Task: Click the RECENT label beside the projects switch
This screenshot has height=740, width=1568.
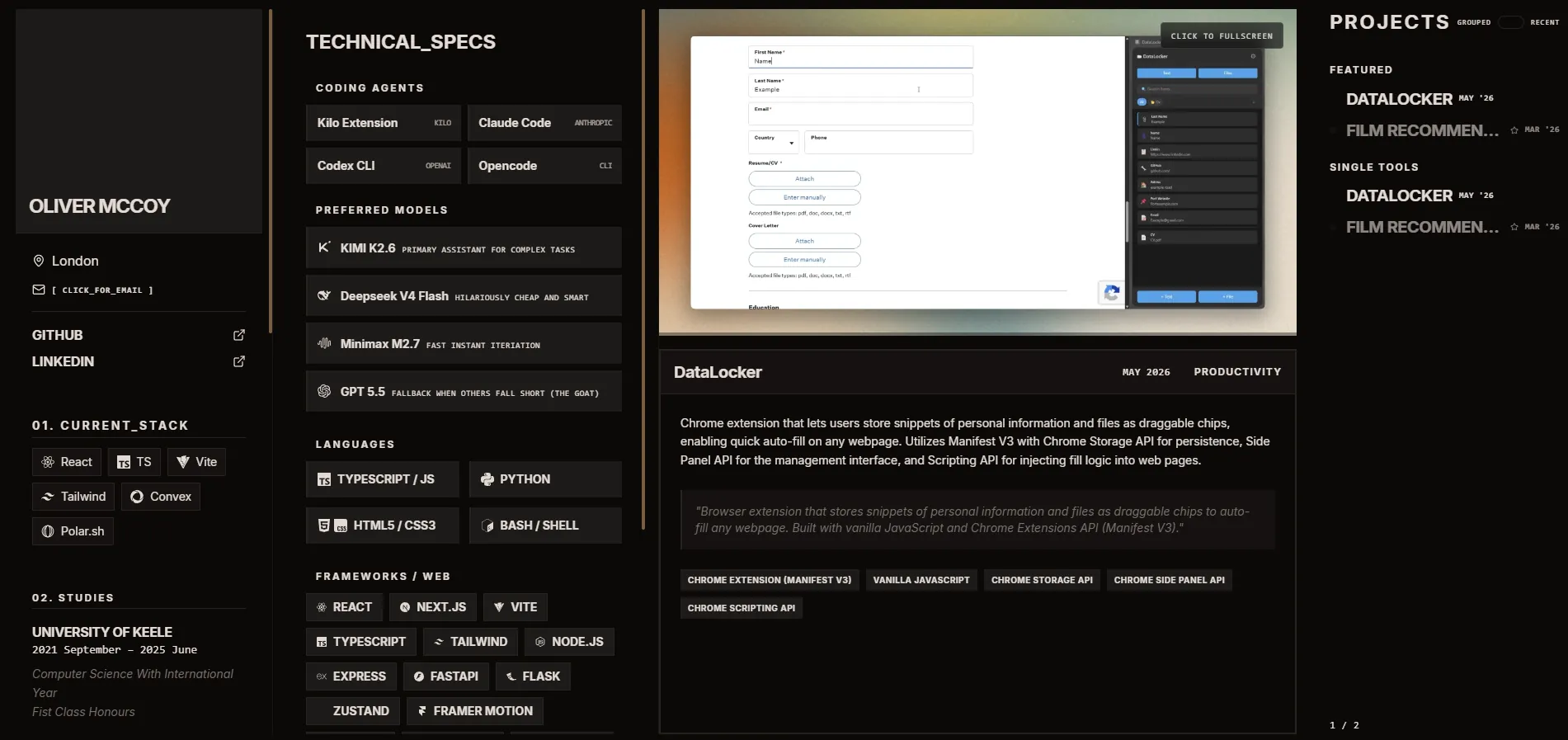Action: (1545, 22)
